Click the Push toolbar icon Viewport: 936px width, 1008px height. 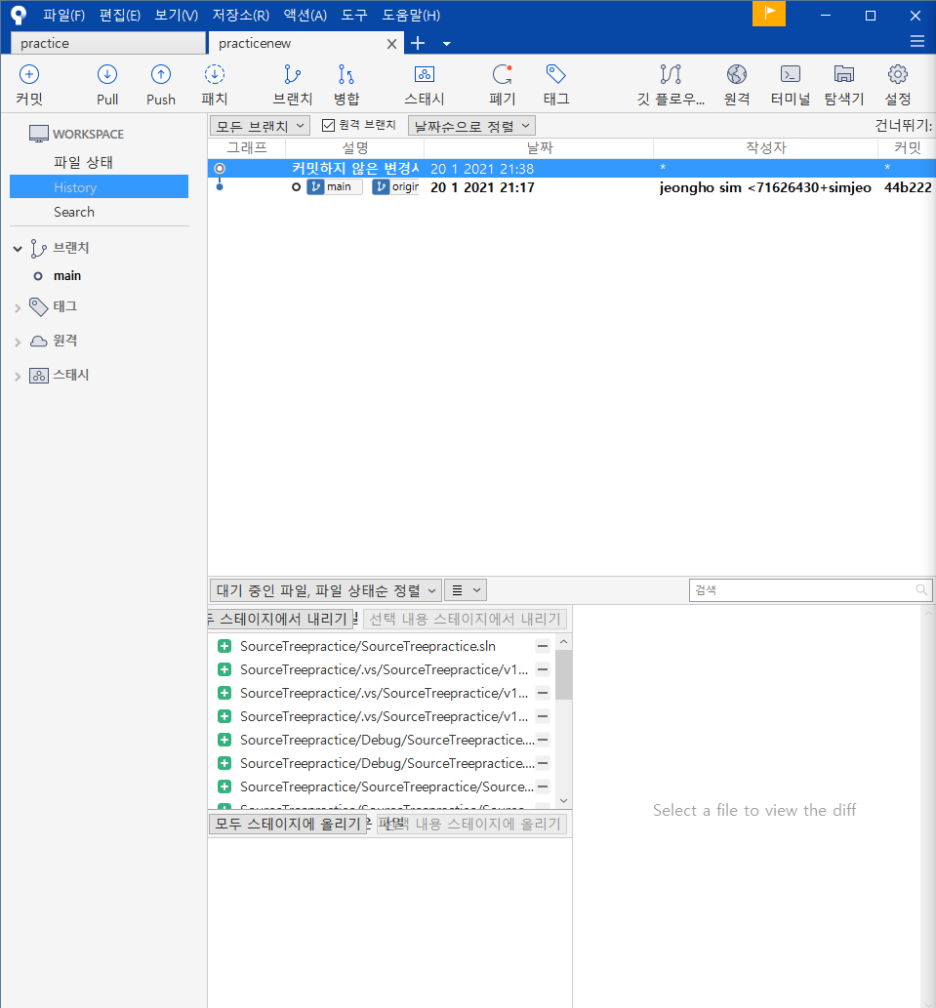click(160, 85)
